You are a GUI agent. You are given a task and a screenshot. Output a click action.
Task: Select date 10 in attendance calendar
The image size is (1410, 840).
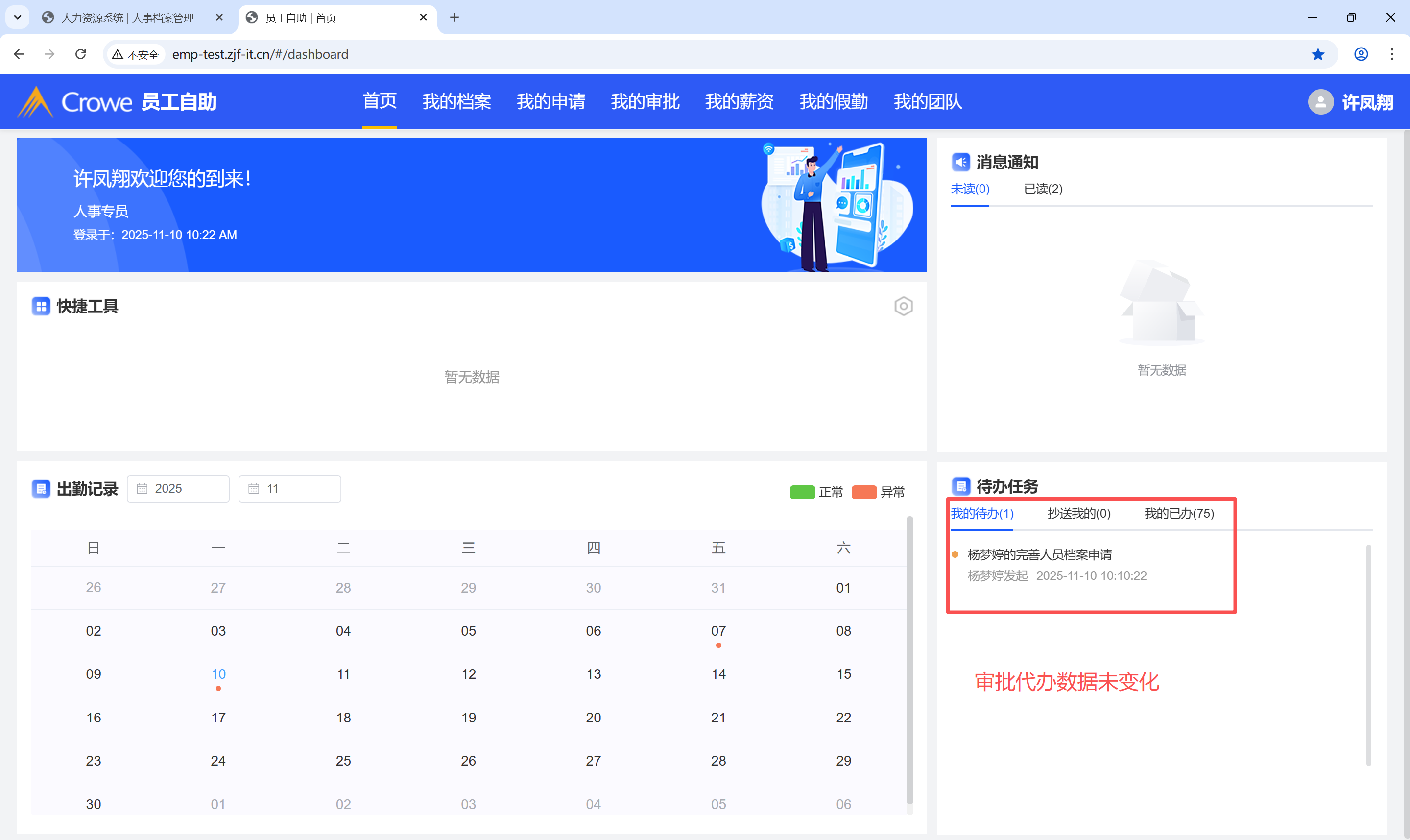pos(218,674)
